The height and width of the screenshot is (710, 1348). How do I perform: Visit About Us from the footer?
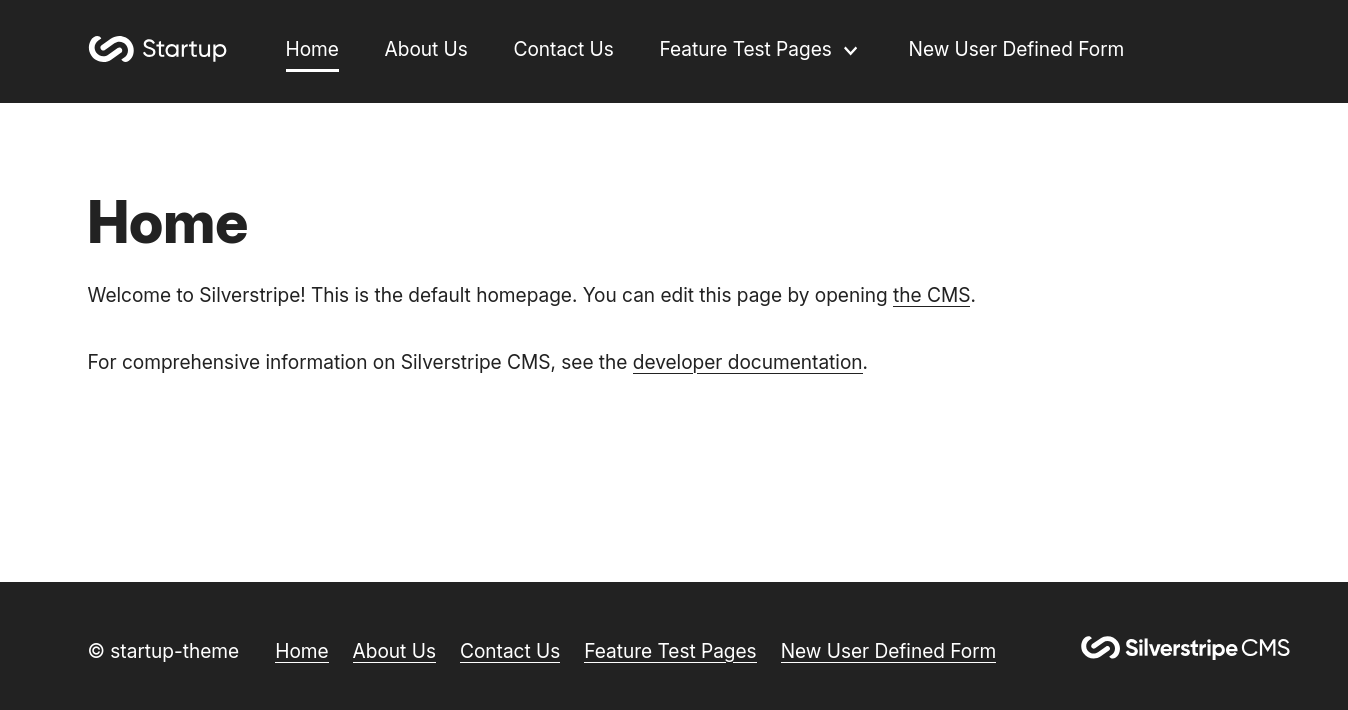394,651
